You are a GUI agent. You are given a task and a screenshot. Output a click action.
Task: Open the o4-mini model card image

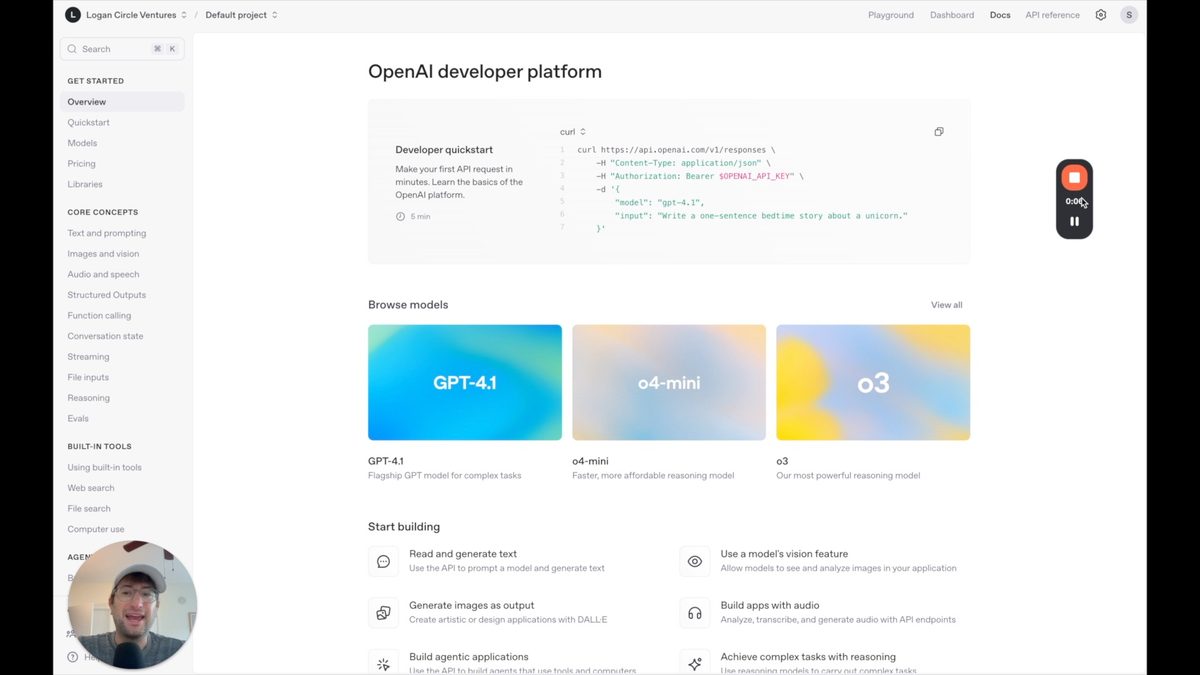[x=669, y=382]
